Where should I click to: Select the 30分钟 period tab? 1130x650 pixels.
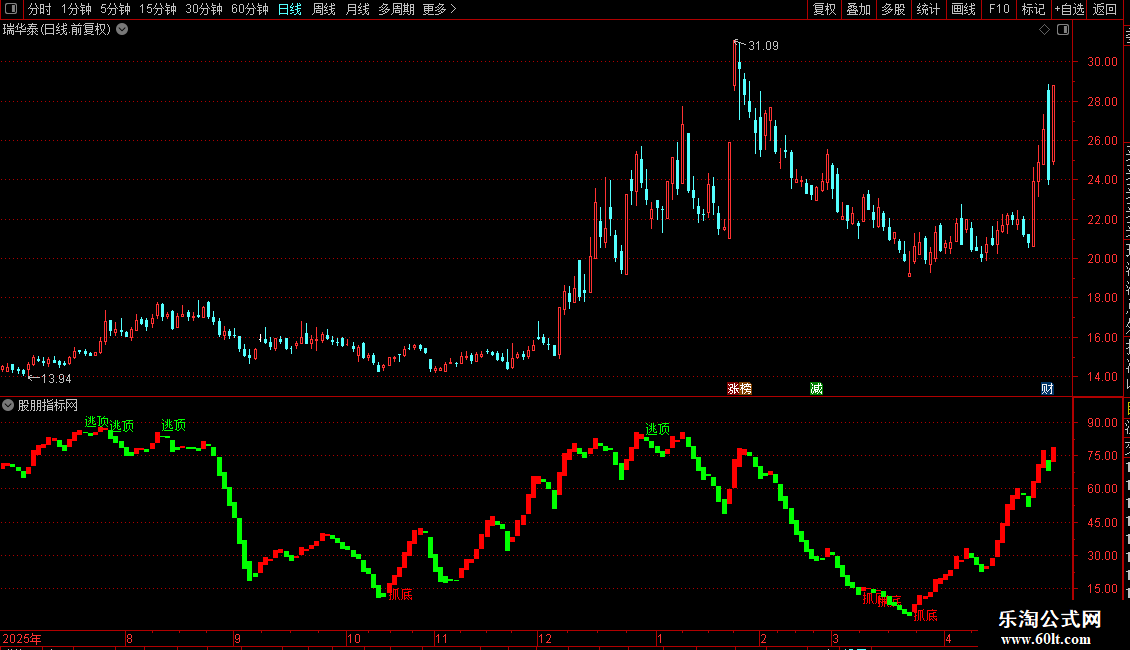[x=204, y=9]
